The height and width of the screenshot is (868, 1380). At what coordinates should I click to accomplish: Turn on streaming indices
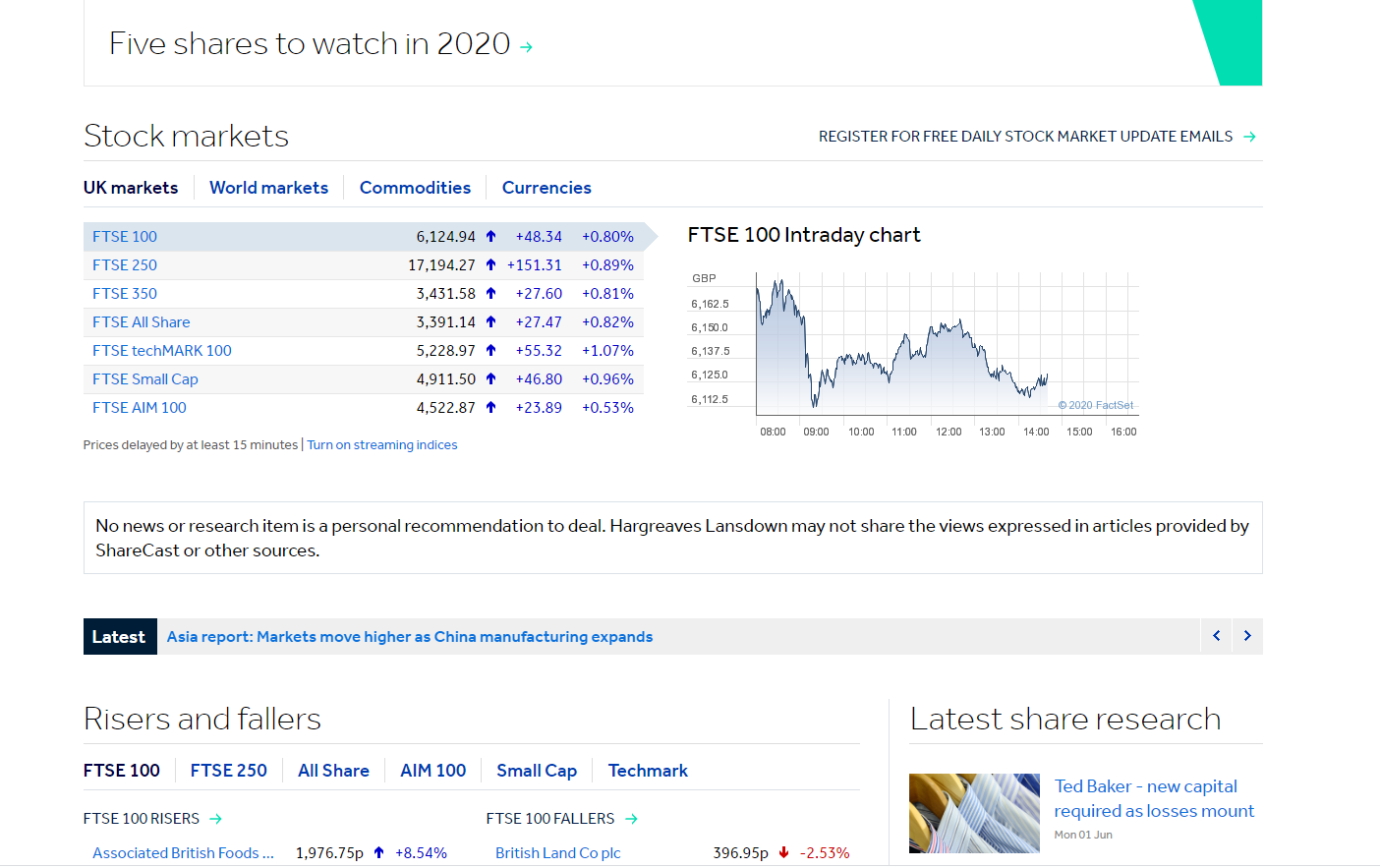(x=382, y=444)
